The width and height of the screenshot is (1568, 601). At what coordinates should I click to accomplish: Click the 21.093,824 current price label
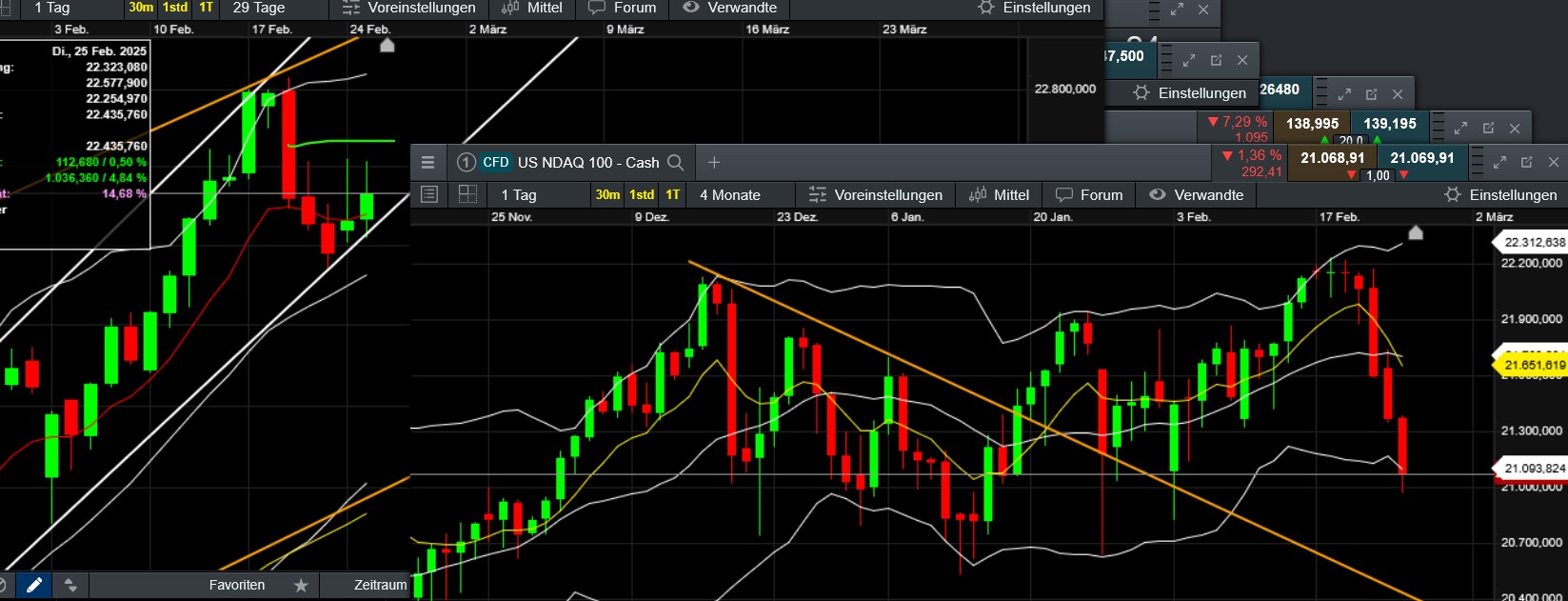(1535, 469)
